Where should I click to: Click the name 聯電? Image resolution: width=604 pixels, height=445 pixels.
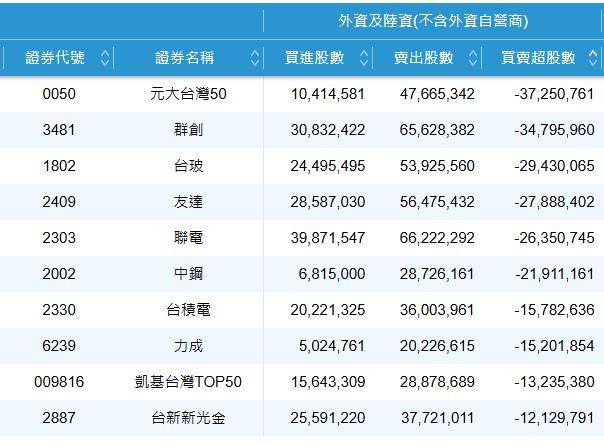tap(188, 238)
